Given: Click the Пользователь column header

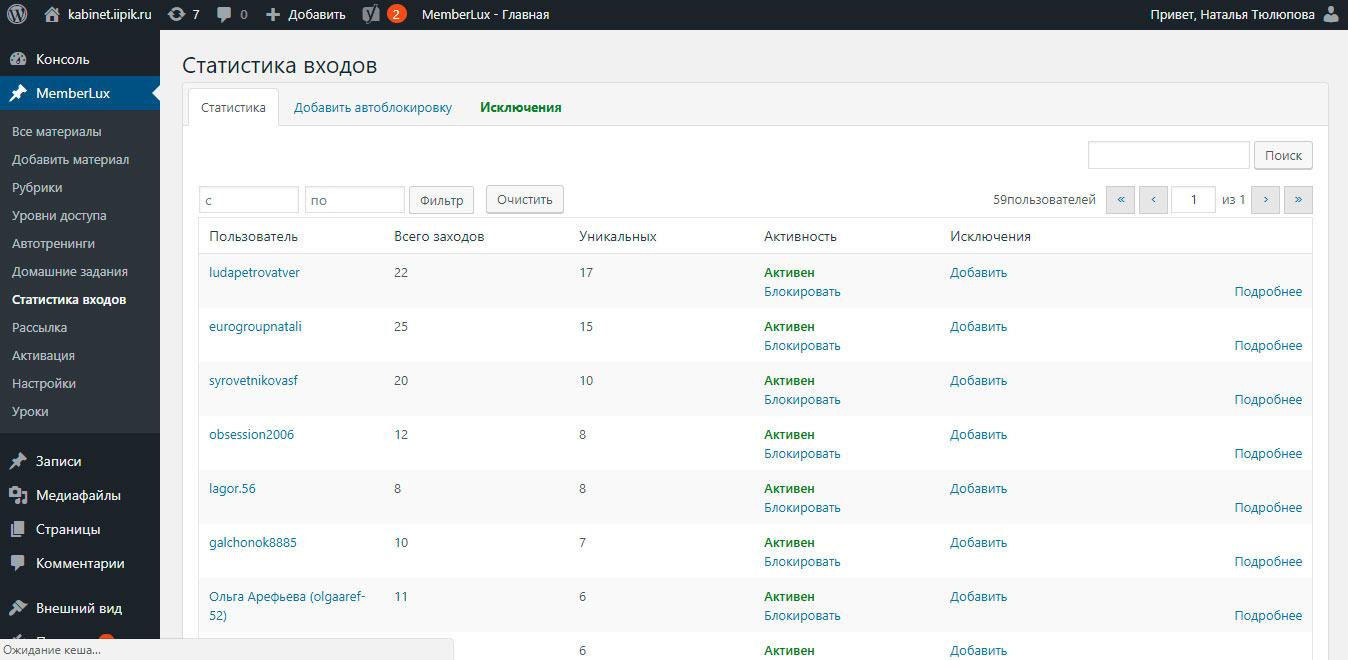Looking at the screenshot, I should pos(253,236).
